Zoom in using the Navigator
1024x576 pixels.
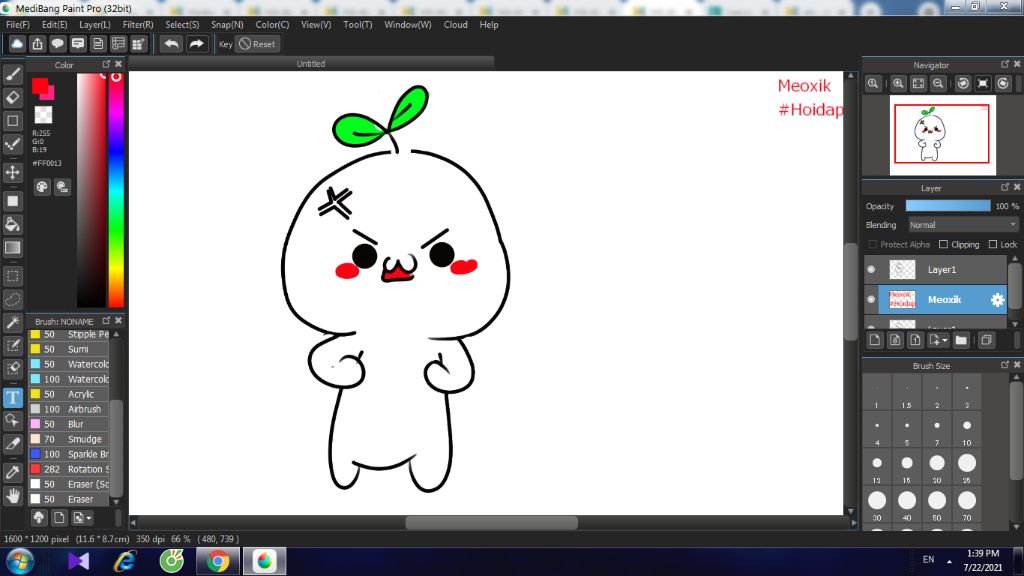[x=899, y=84]
